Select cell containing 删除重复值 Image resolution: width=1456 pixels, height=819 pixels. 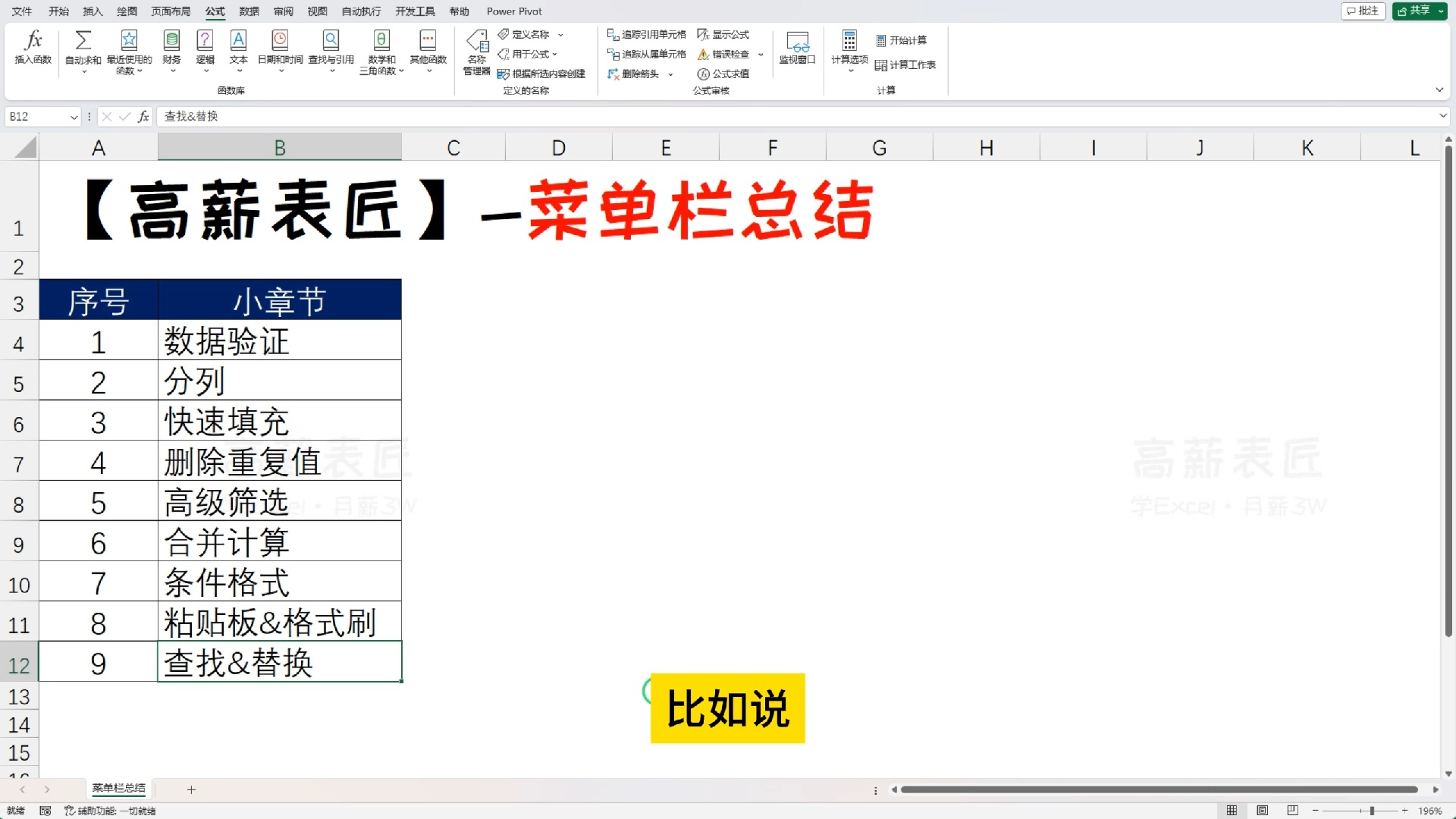tap(280, 461)
